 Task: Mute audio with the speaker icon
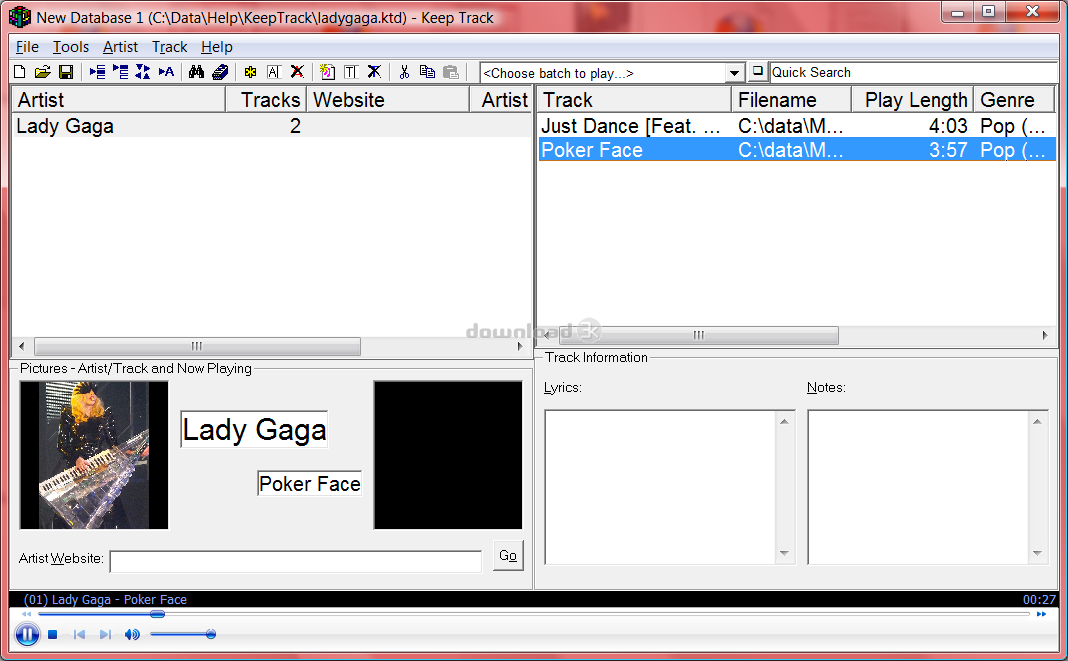click(132, 634)
